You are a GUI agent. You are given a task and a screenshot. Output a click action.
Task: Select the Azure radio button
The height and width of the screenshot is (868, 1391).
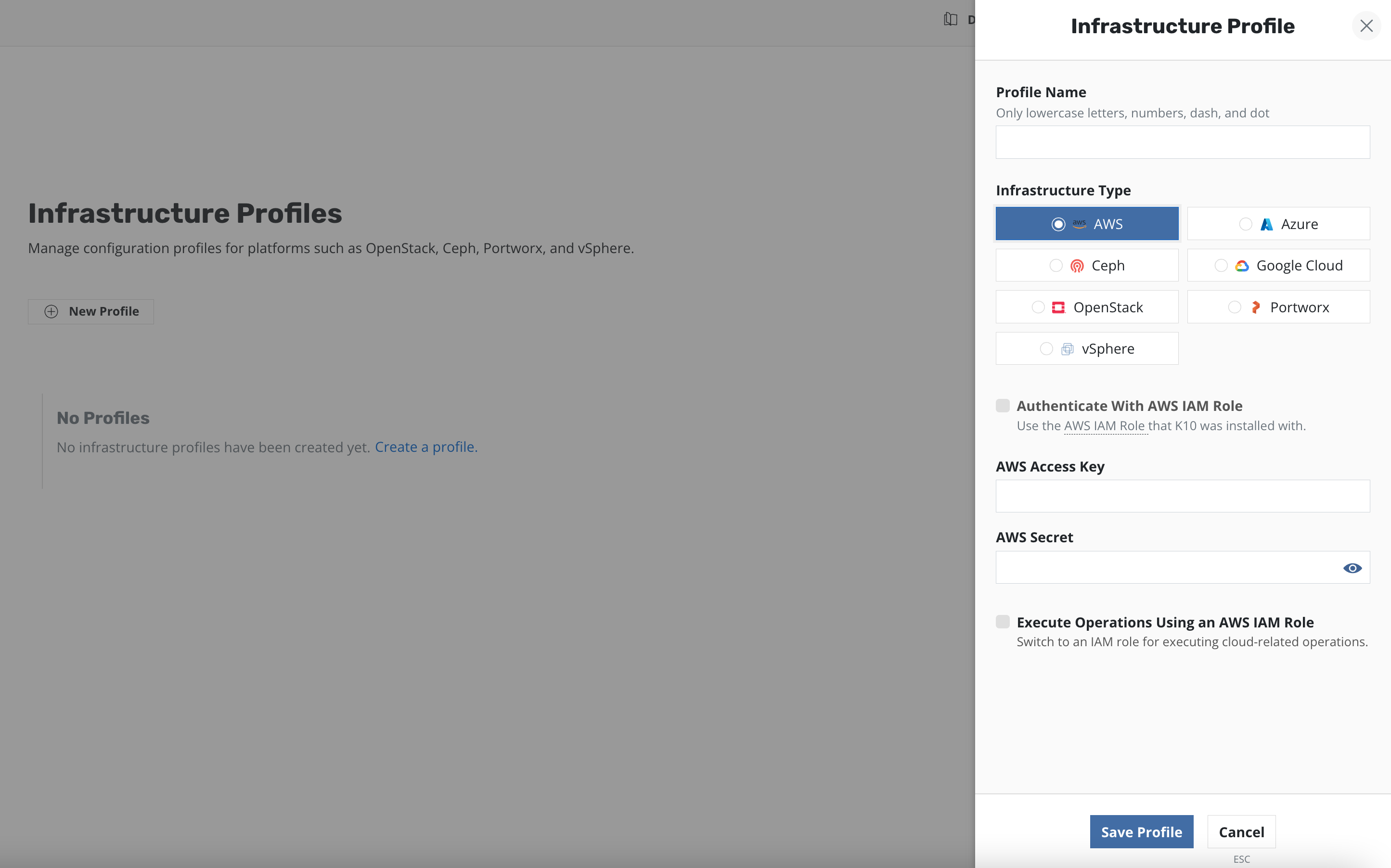click(x=1245, y=224)
